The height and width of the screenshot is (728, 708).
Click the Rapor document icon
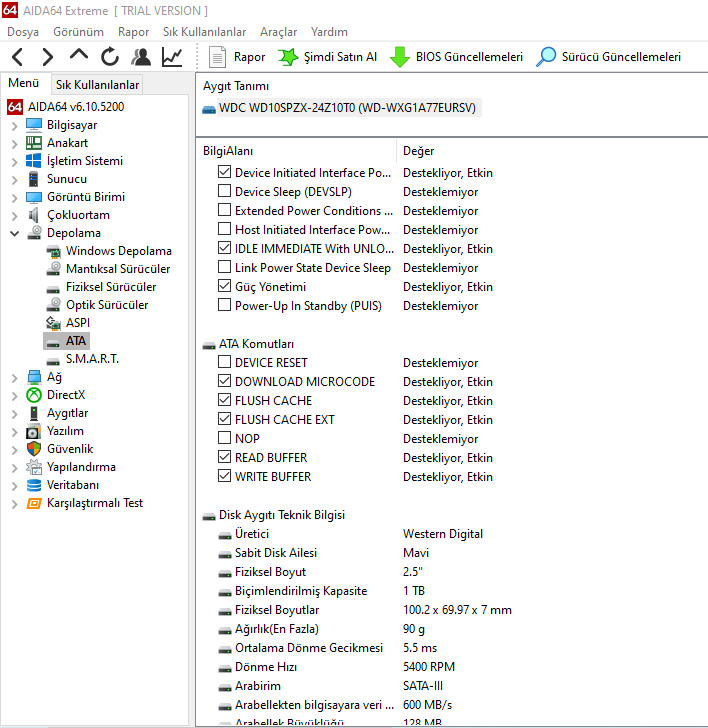217,57
